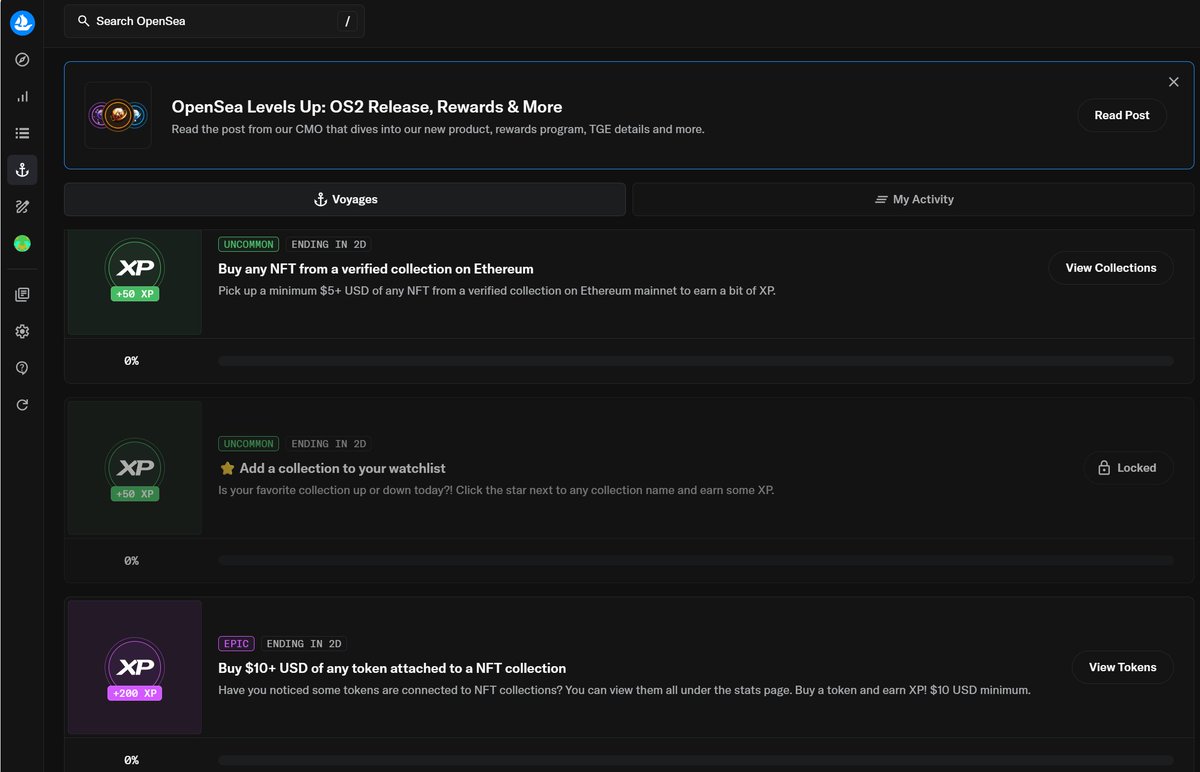Click the star icon beside Add a collection
1200x772 pixels.
227,468
